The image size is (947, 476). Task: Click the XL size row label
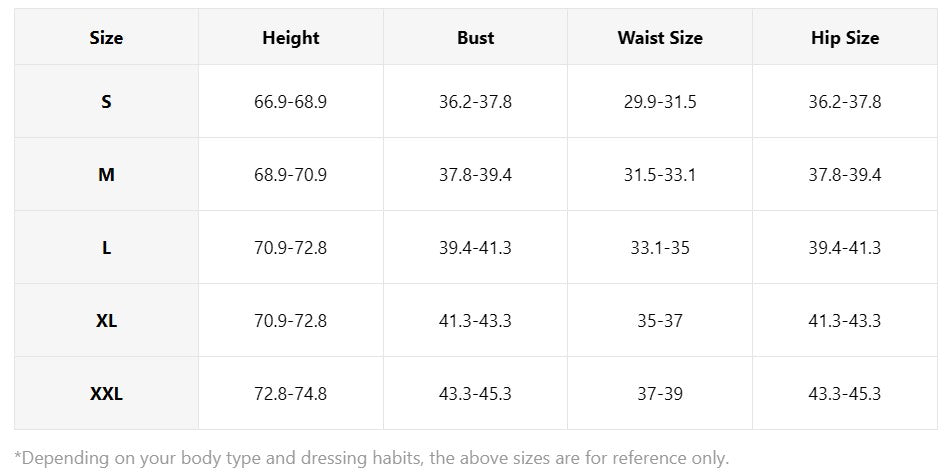pyautogui.click(x=106, y=321)
